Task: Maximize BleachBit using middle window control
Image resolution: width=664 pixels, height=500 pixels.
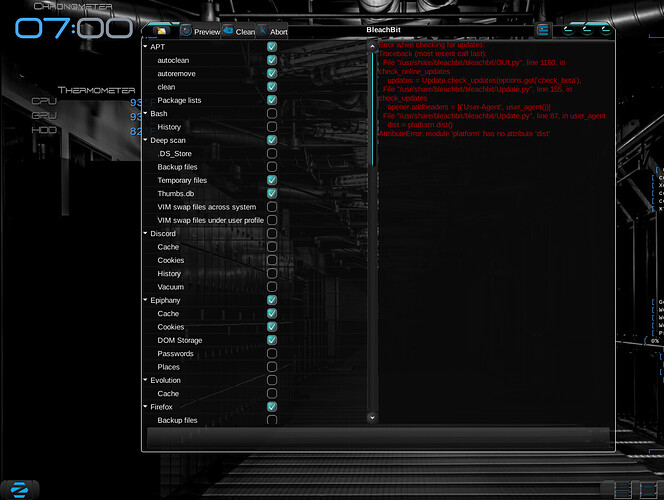Action: tap(587, 30)
